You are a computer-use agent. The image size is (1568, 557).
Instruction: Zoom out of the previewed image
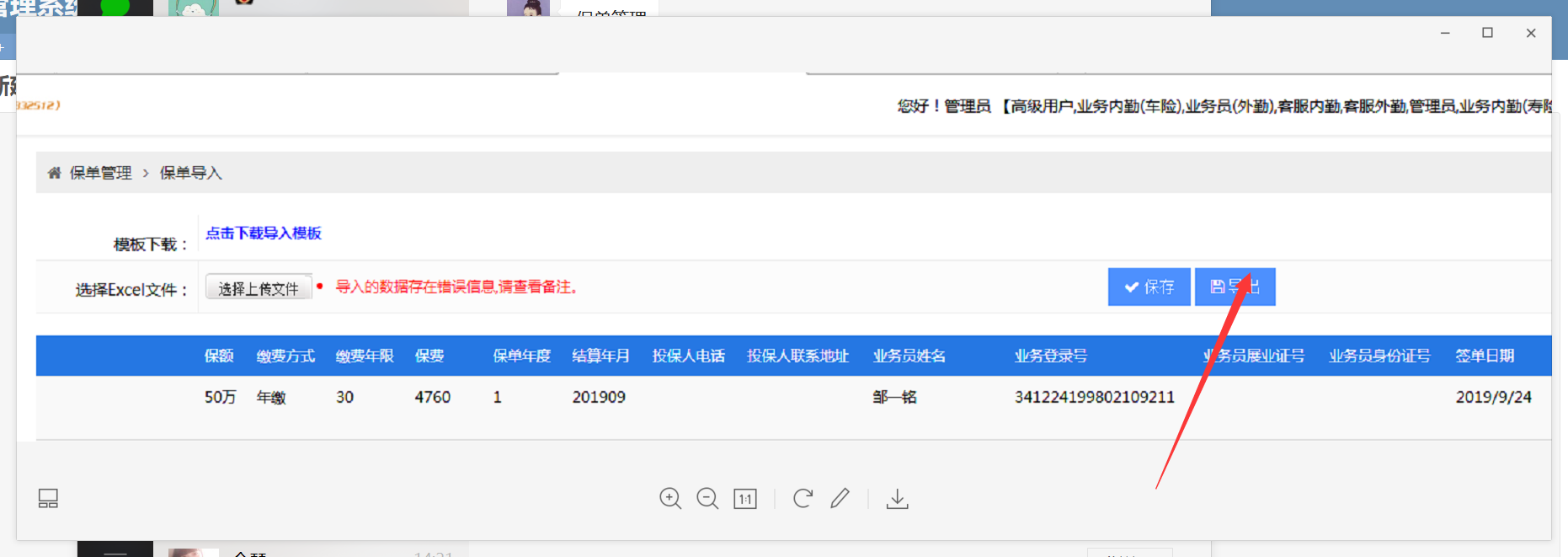point(707,499)
